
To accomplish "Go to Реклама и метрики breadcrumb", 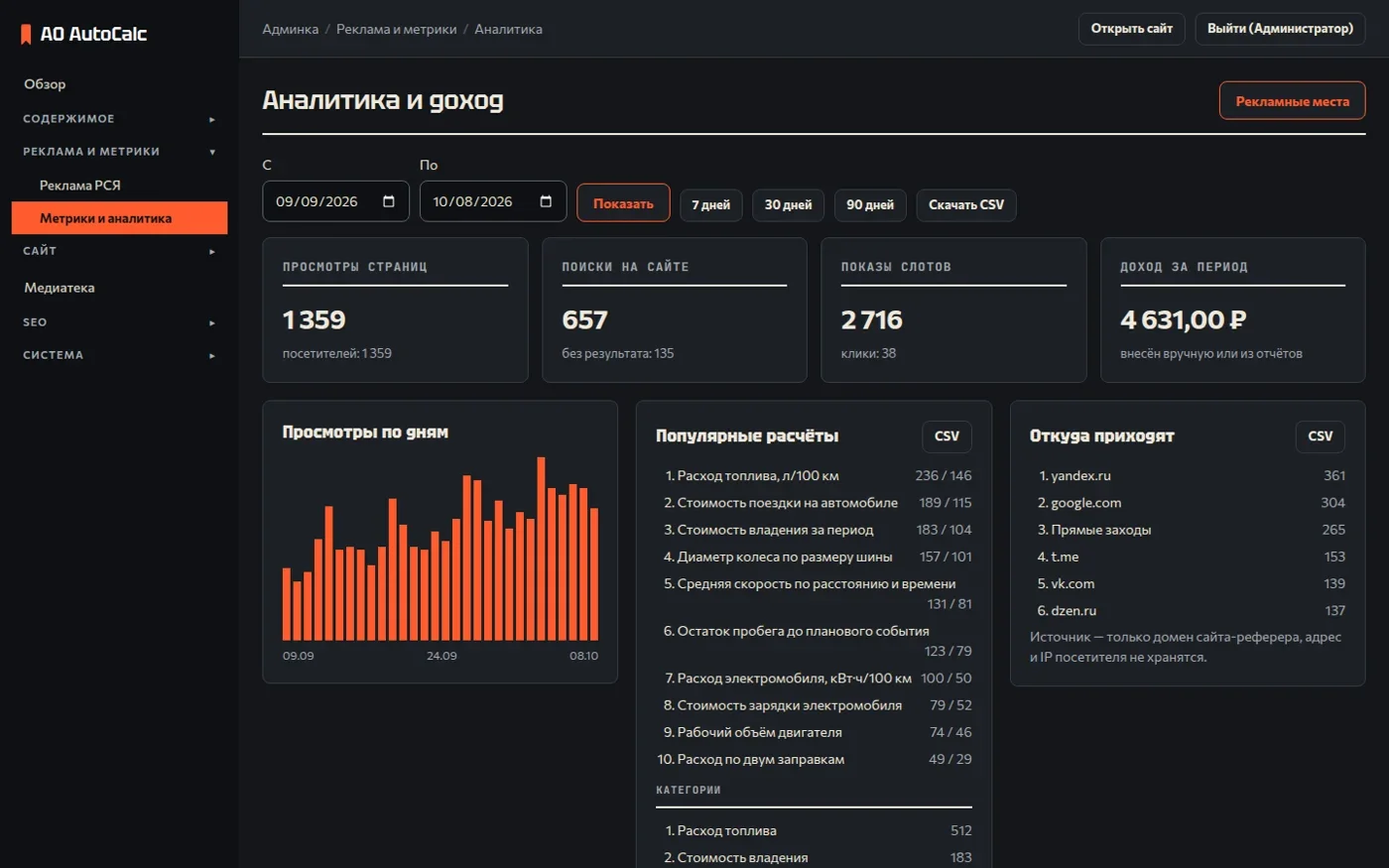I will tap(397, 29).
